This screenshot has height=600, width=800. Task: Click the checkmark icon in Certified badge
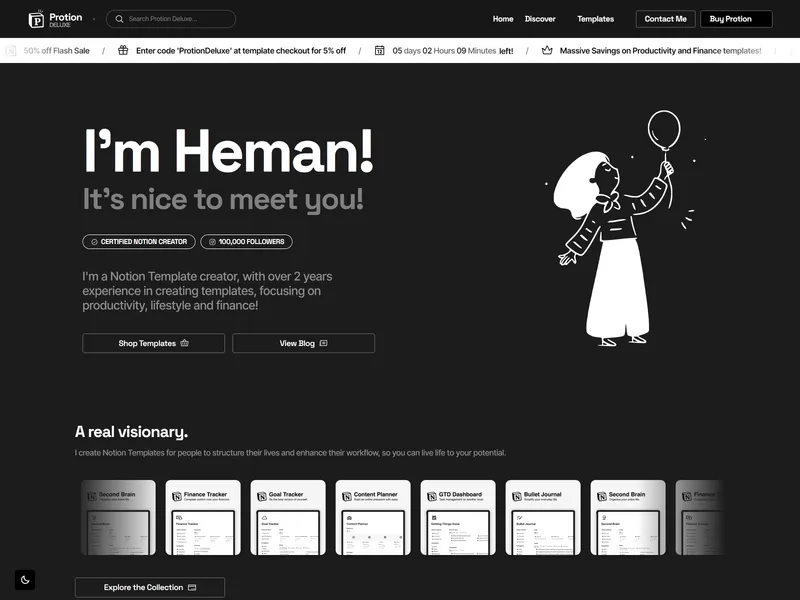pyautogui.click(x=94, y=242)
